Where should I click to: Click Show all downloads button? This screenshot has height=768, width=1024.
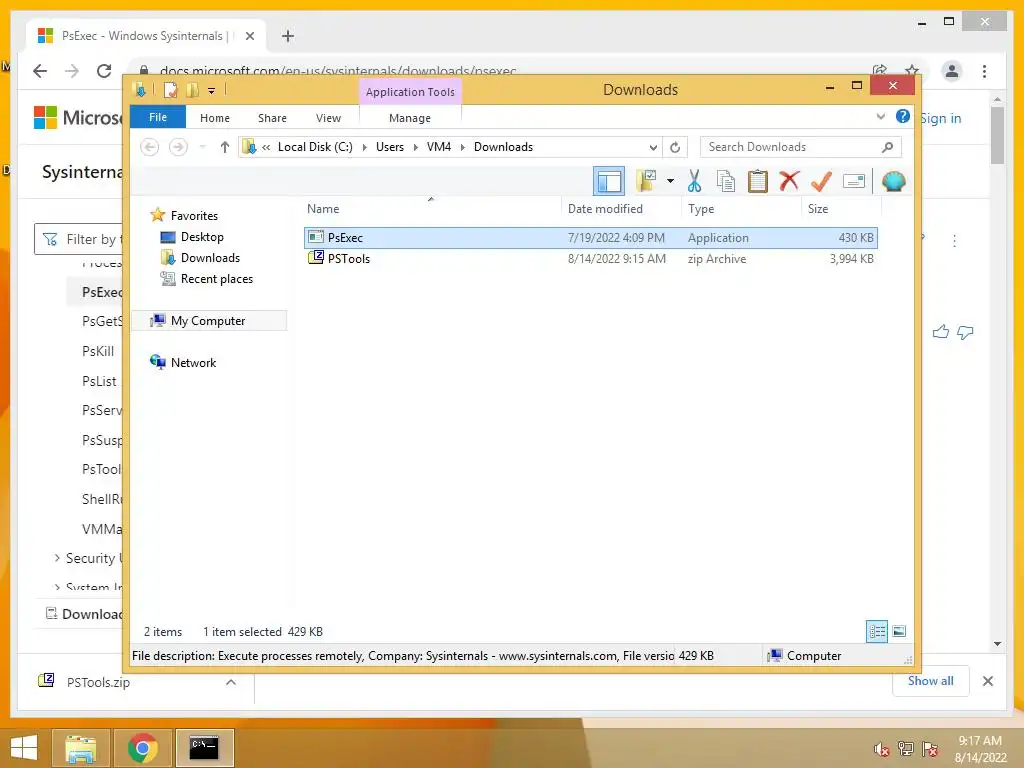pyautogui.click(x=931, y=681)
